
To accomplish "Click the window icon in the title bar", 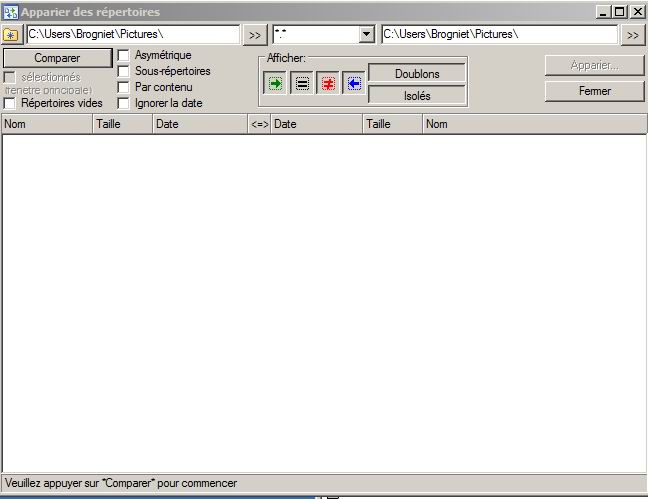I will pyautogui.click(x=11, y=12).
